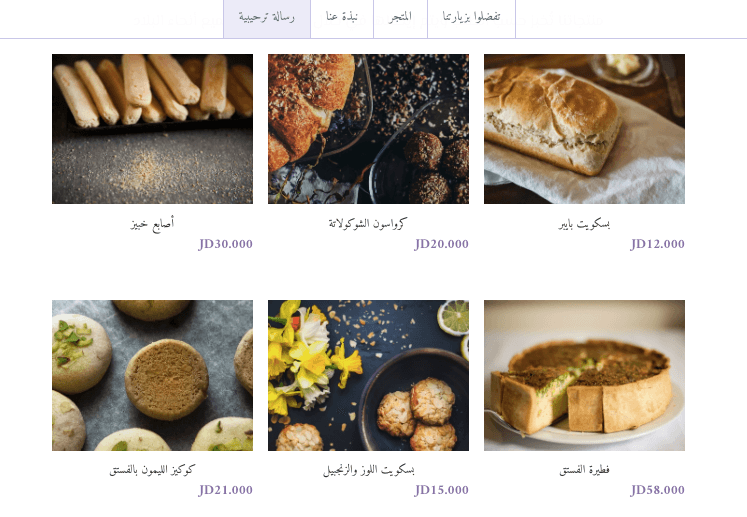View the almond biscuits with daffodils photo
Image resolution: width=747 pixels, height=517 pixels.
(368, 375)
